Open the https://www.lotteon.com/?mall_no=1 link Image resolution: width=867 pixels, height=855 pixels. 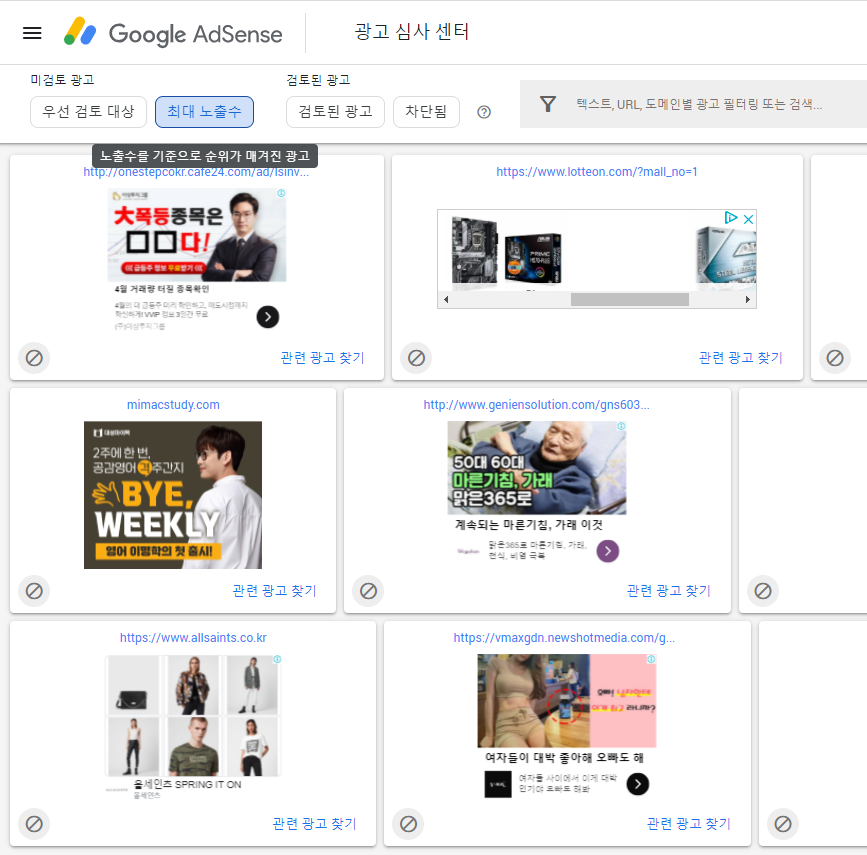pos(597,172)
